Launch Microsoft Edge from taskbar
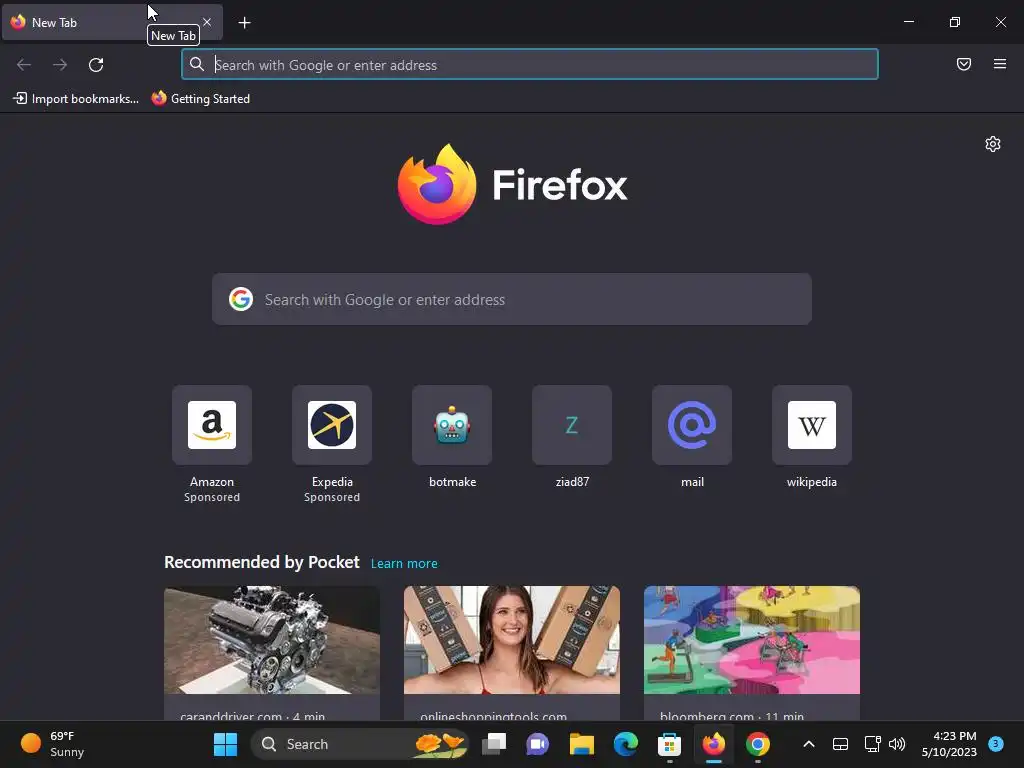1024x768 pixels. click(x=626, y=744)
